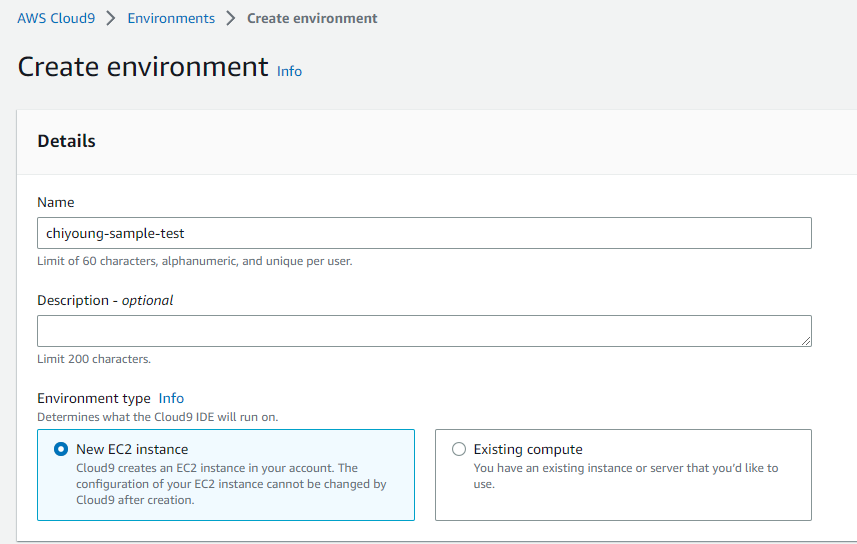Click the Description - optional label
The image size is (857, 544).
105,300
